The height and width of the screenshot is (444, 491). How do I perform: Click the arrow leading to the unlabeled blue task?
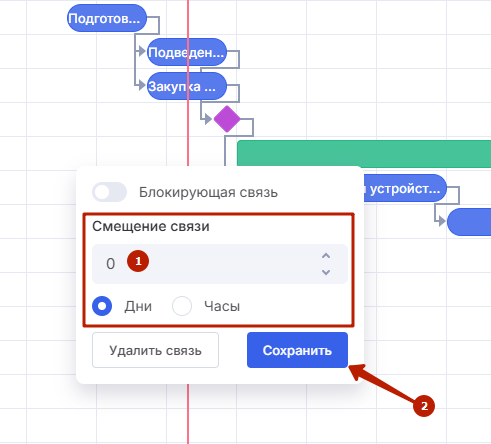coord(441,221)
